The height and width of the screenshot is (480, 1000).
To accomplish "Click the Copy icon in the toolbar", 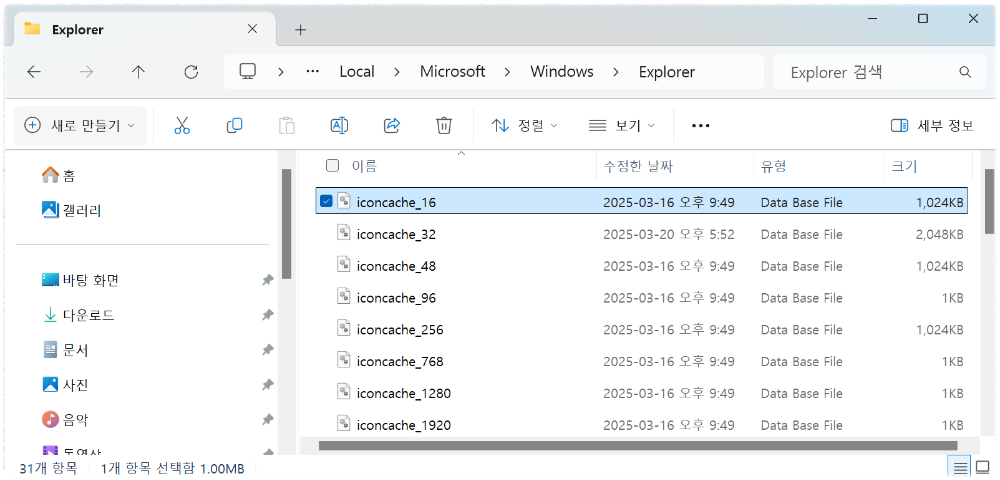I will coord(234,126).
